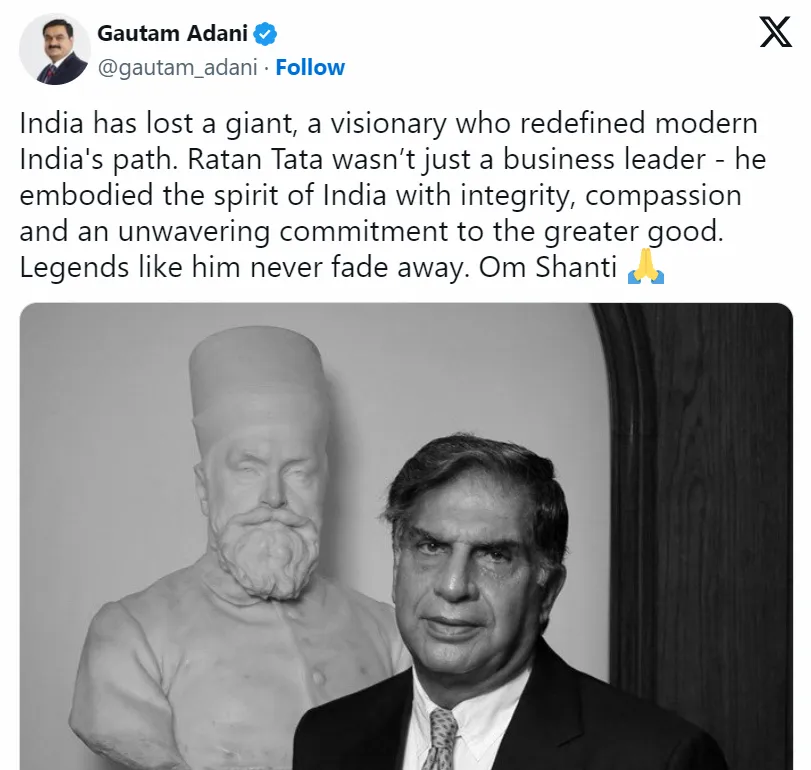
Task: Click the blue verified checkmark badge
Action: (265, 34)
